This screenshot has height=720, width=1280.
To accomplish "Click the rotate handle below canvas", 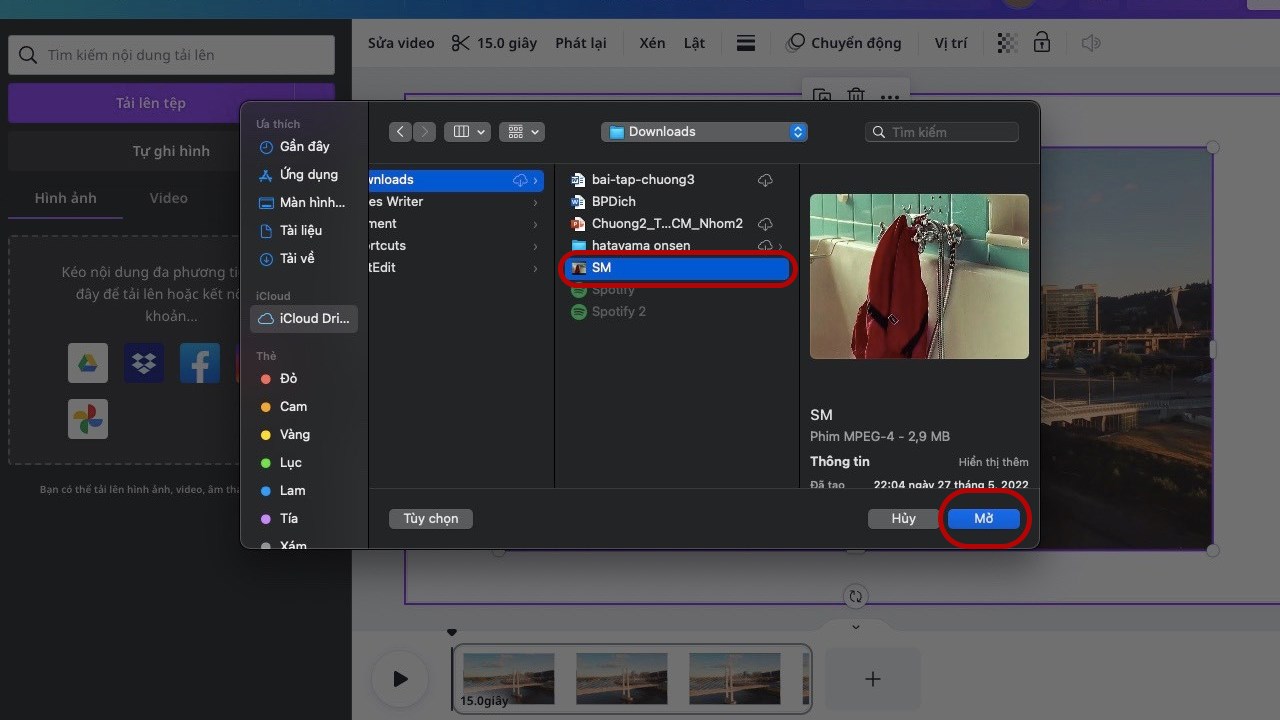I will point(856,596).
